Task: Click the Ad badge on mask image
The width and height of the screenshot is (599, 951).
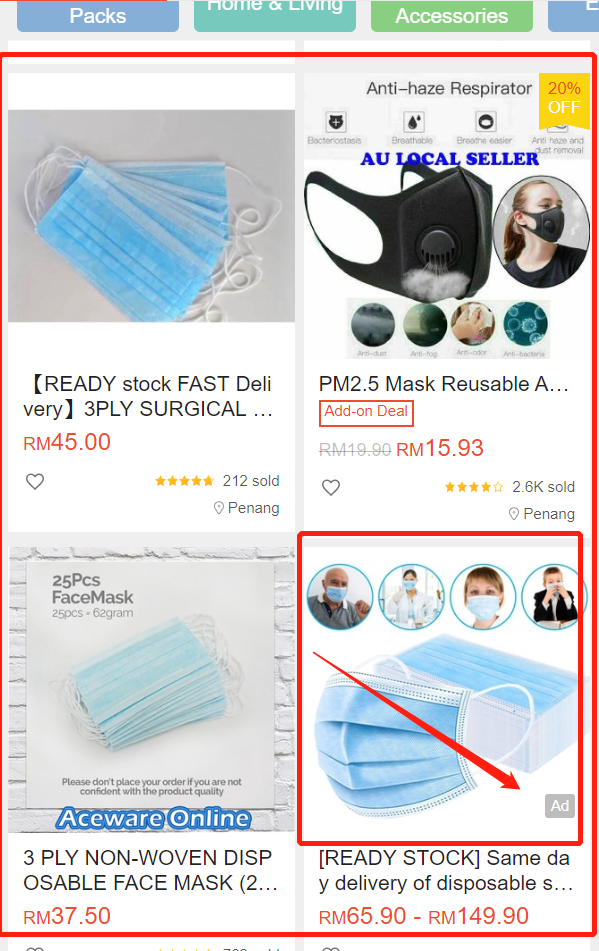Action: [x=560, y=805]
